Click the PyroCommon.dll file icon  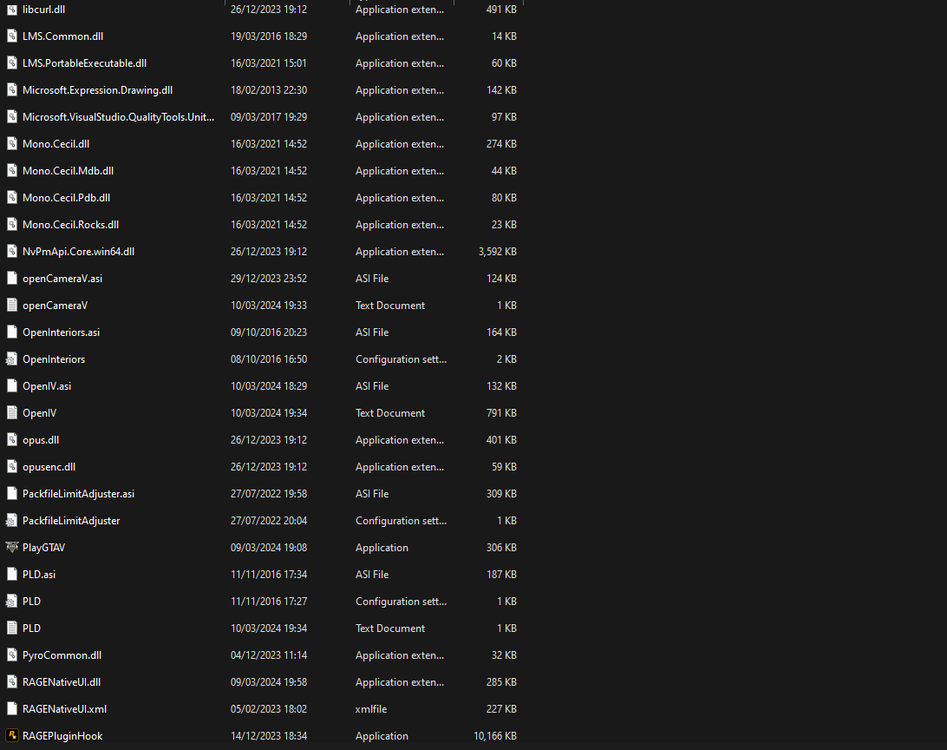pos(11,655)
